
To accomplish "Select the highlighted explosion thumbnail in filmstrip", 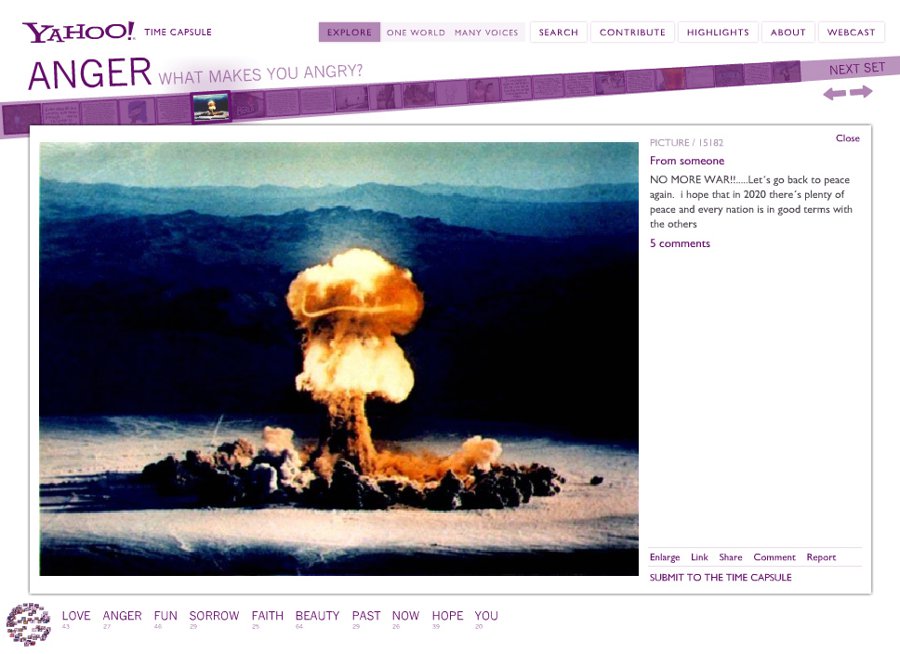I will [x=211, y=107].
